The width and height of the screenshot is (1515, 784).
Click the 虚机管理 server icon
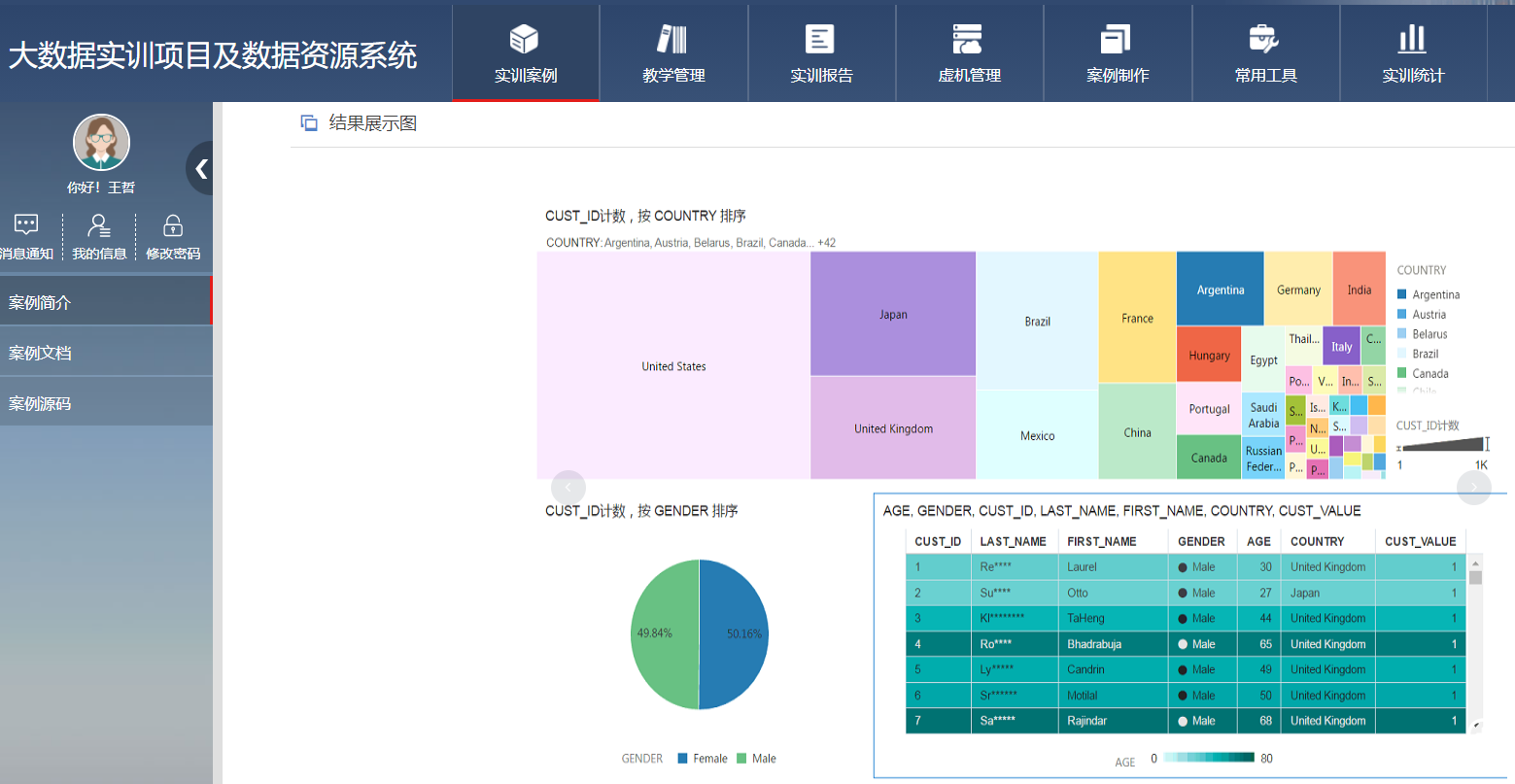968,40
